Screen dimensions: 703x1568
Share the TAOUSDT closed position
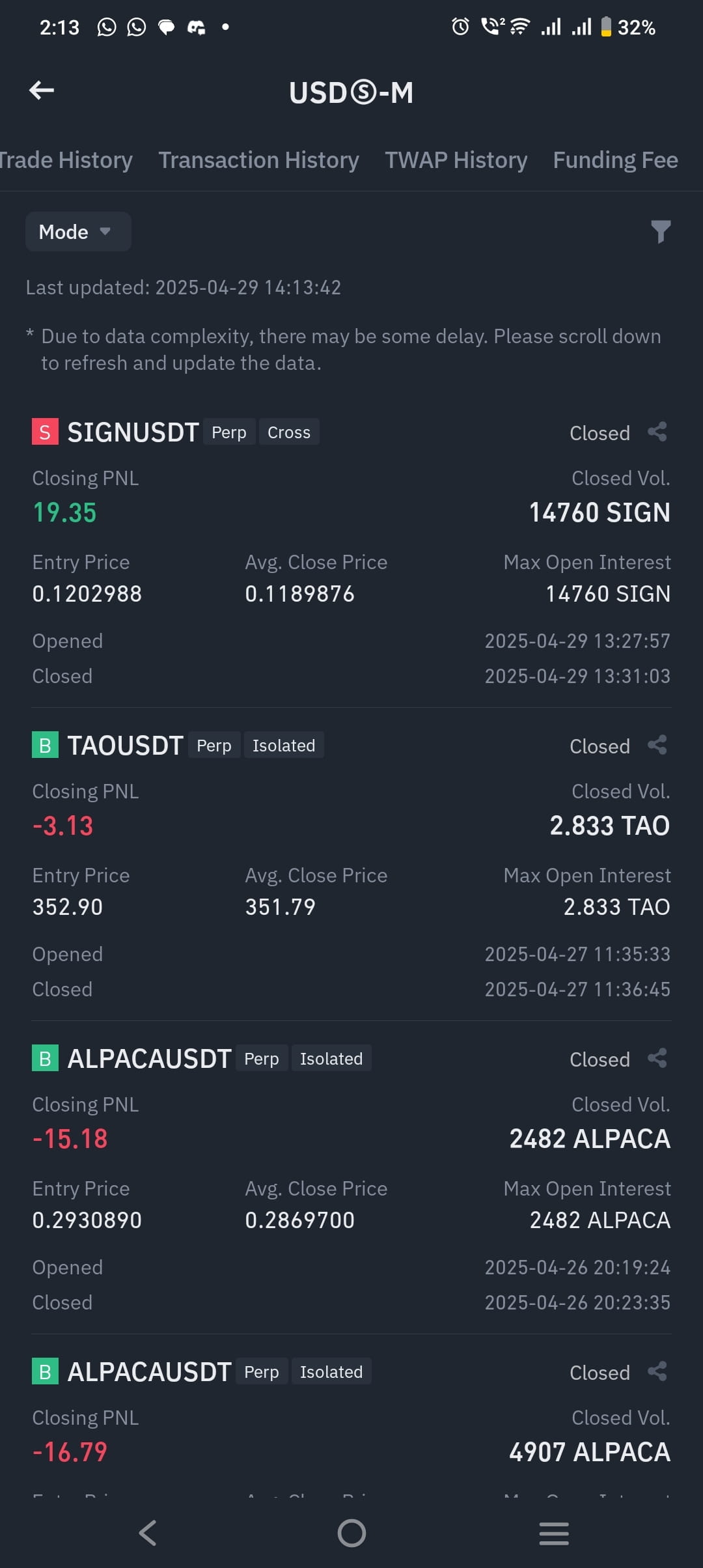tap(657, 745)
